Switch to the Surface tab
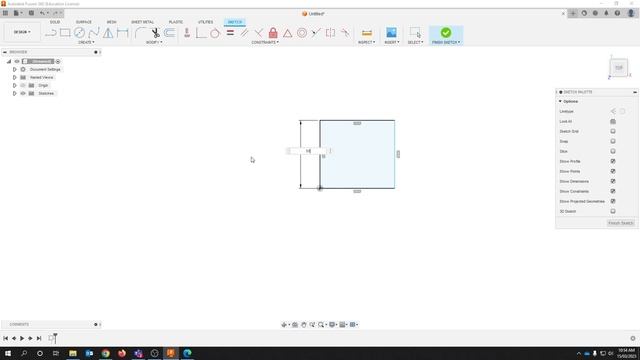The image size is (640, 360). 84,22
